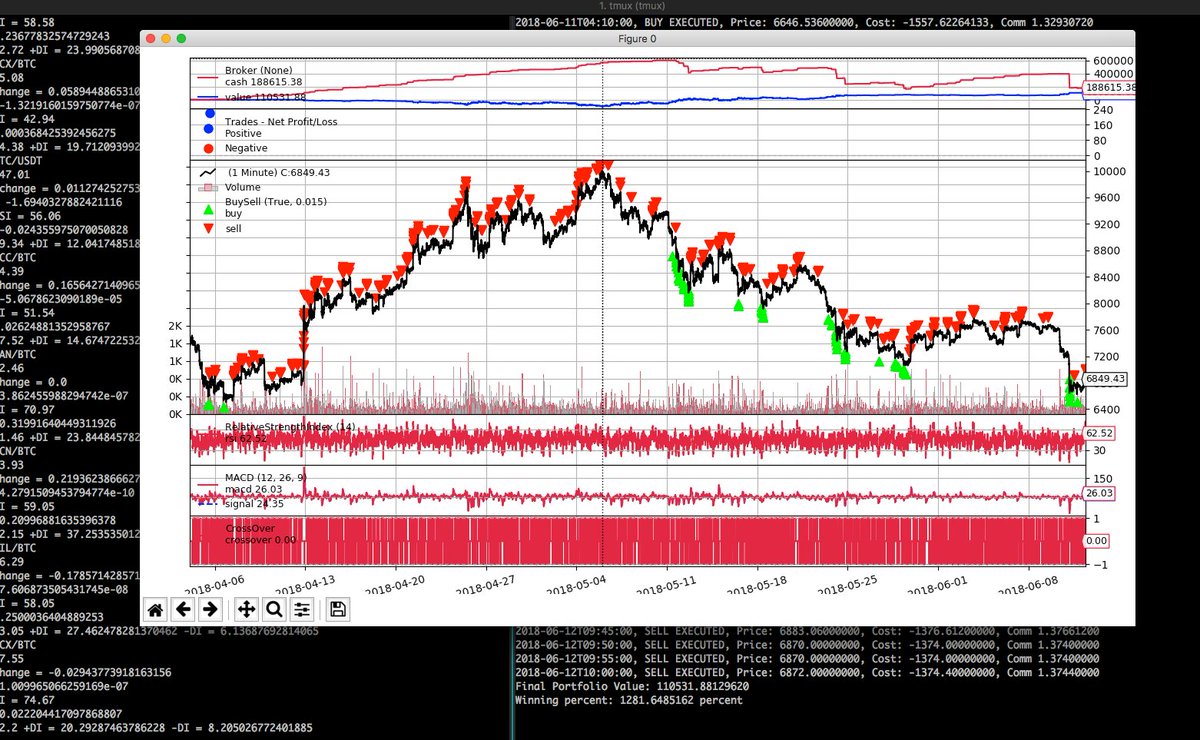Reset the plot view with the Home icon

(155, 608)
